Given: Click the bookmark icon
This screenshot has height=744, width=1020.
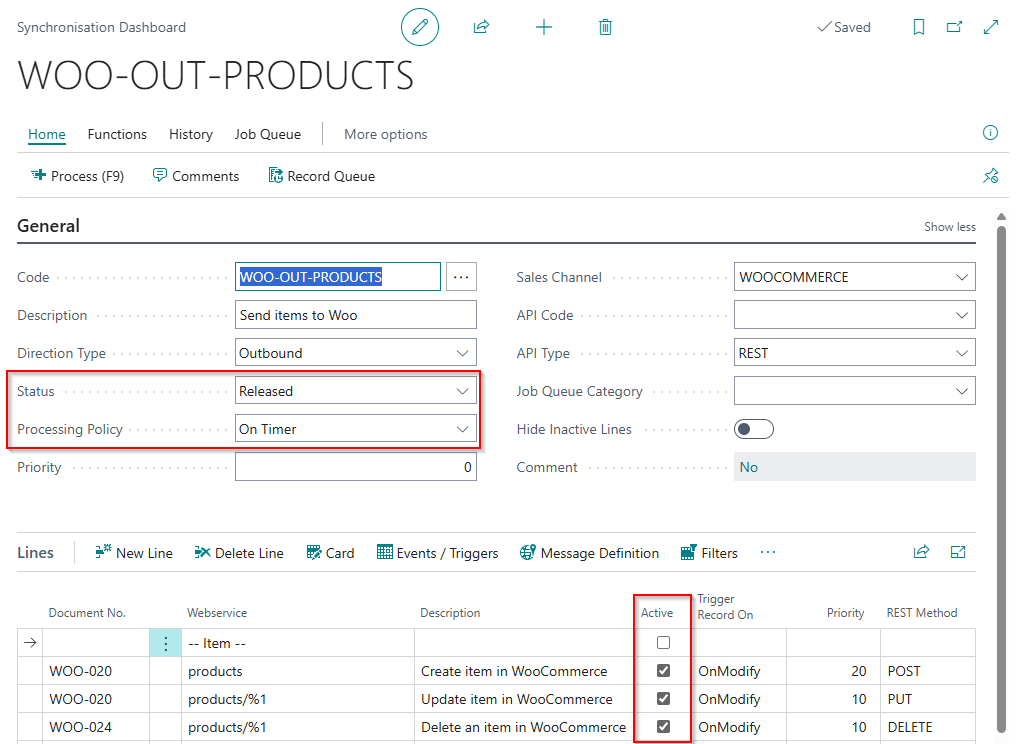Looking at the screenshot, I should (919, 27).
